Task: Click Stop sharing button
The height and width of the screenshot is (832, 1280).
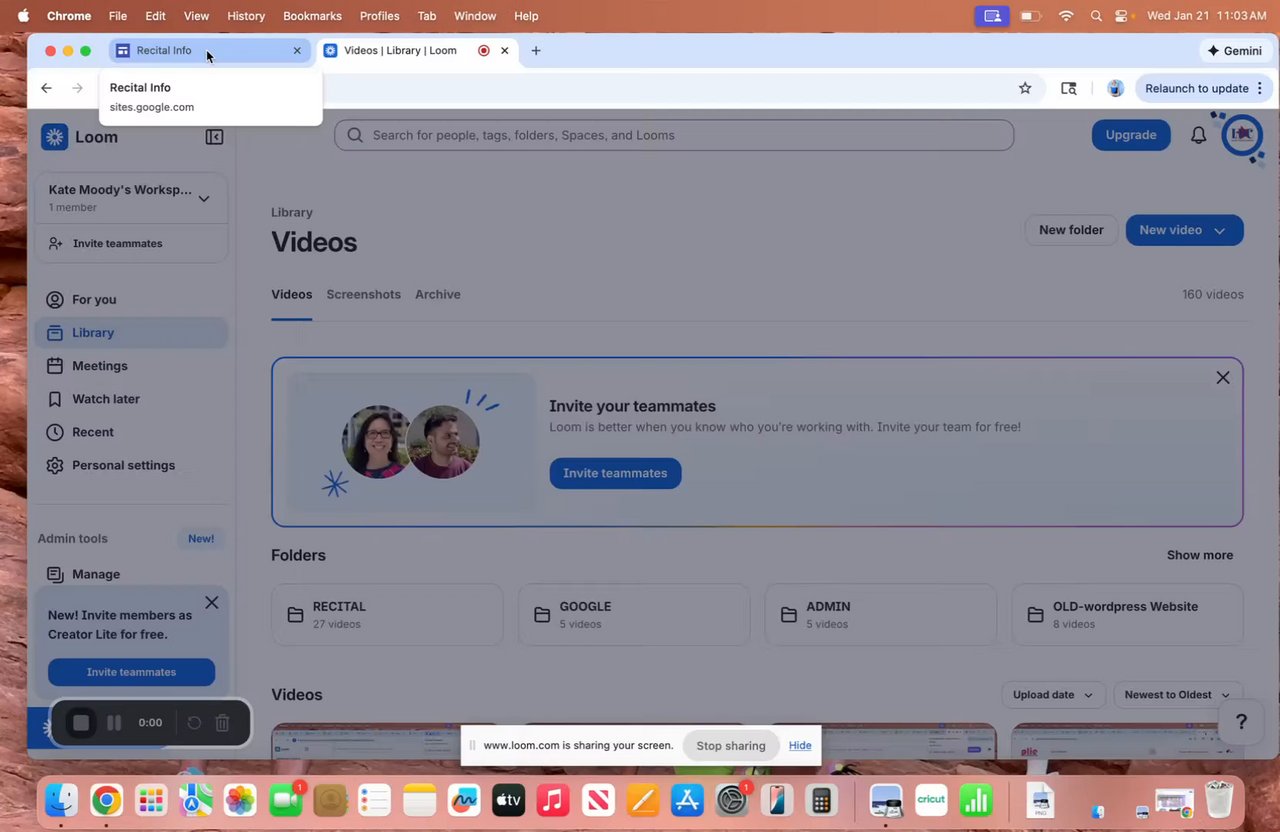Action: pos(731,745)
